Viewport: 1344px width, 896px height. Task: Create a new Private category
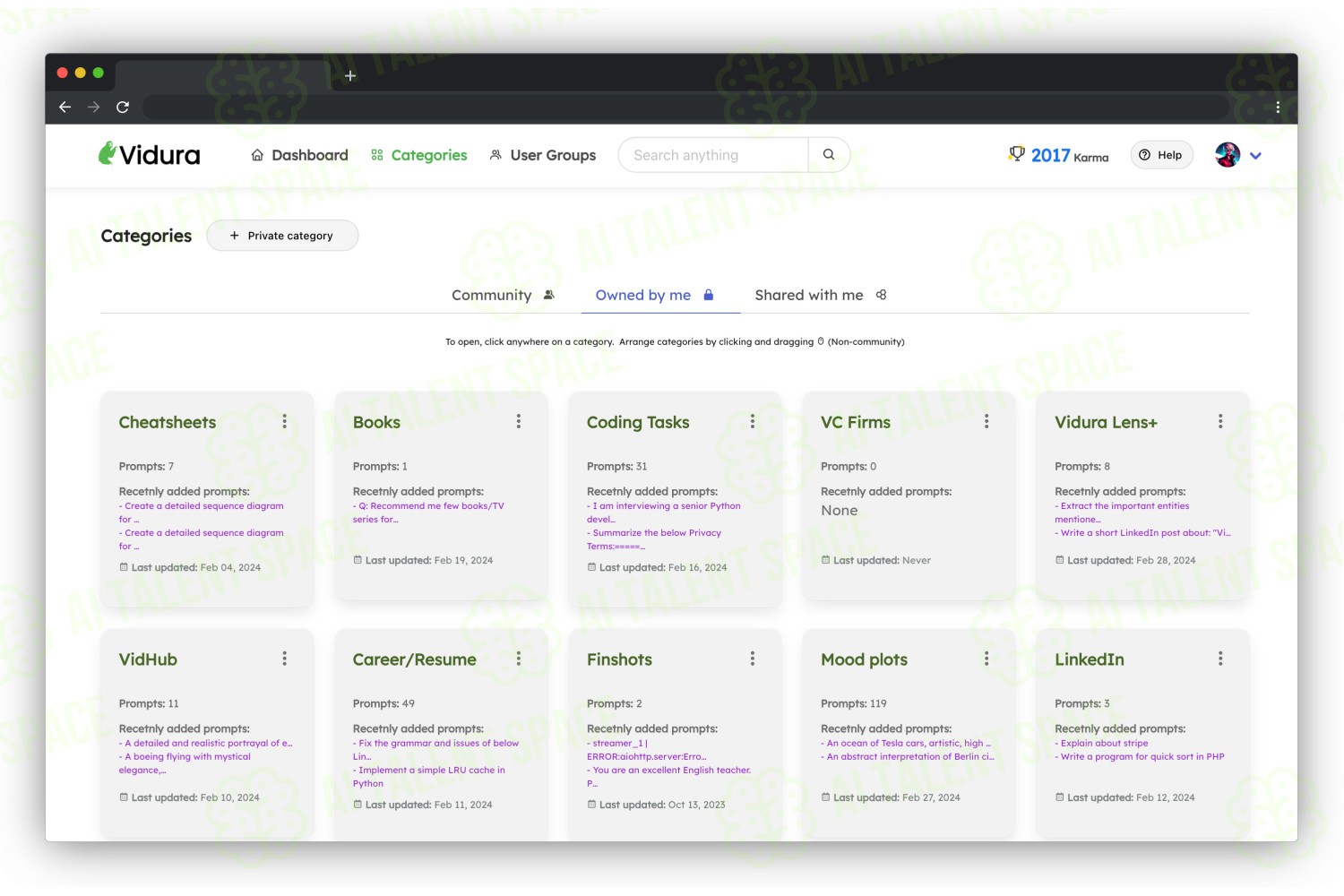(282, 236)
